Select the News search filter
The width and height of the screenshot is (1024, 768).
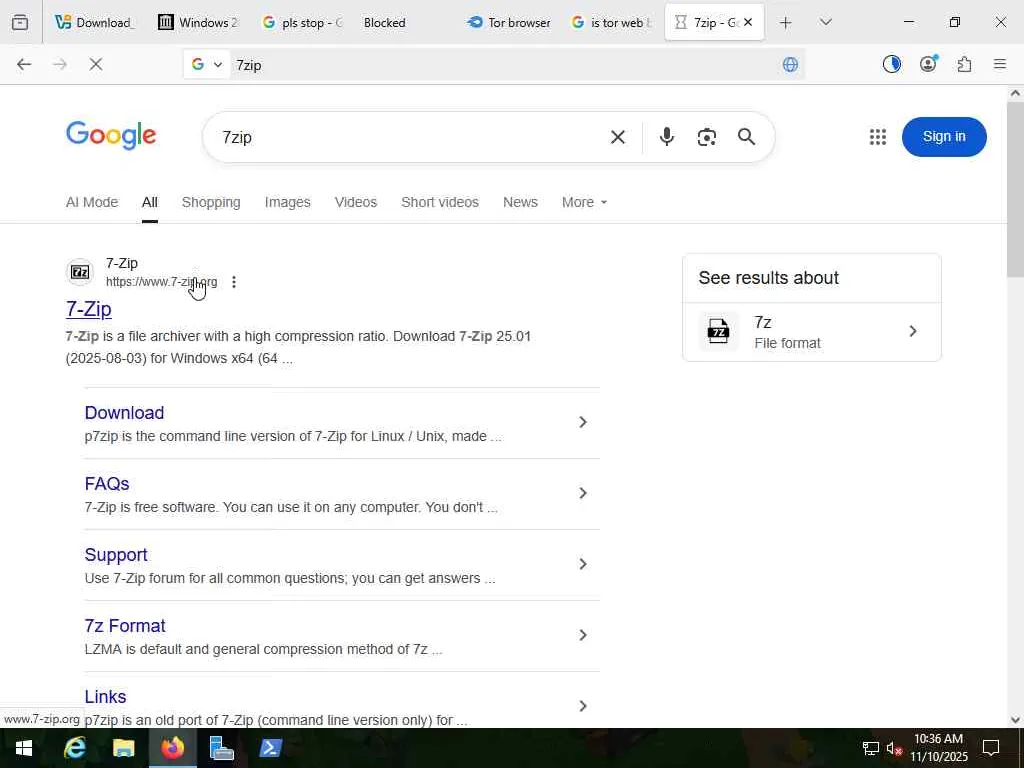point(520,202)
